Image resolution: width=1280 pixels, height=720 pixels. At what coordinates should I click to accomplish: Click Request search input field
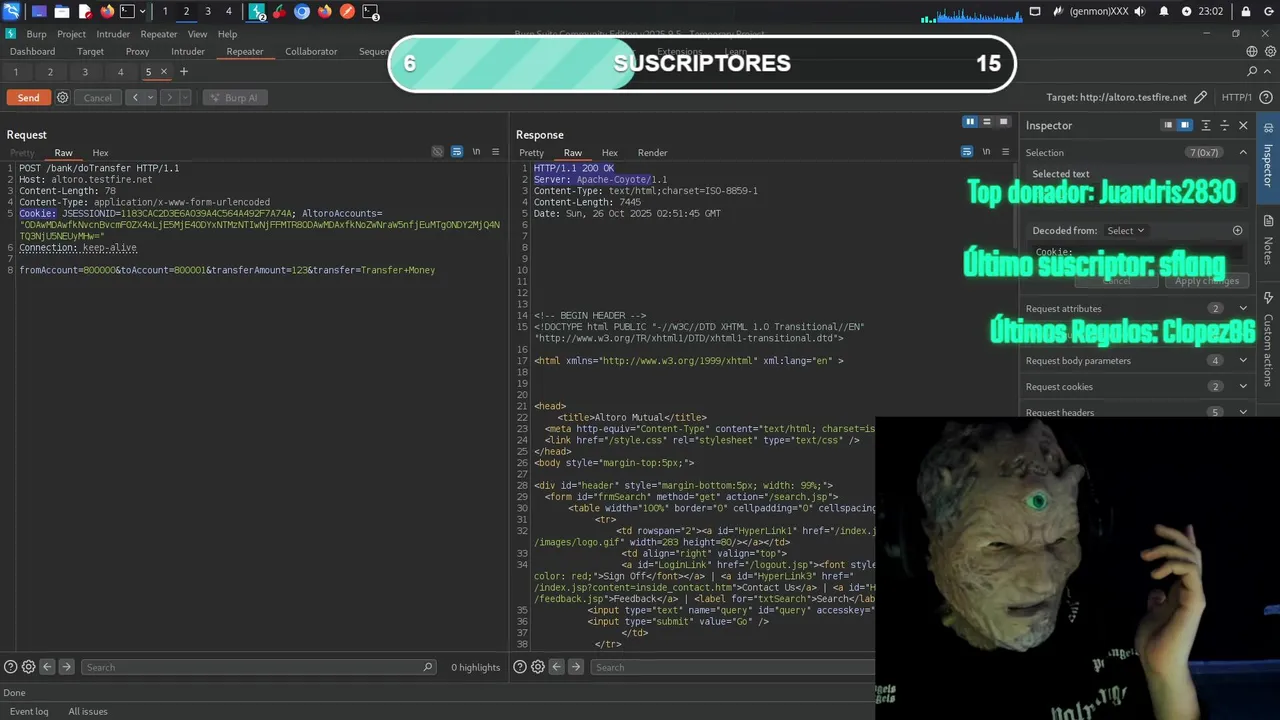[258, 667]
